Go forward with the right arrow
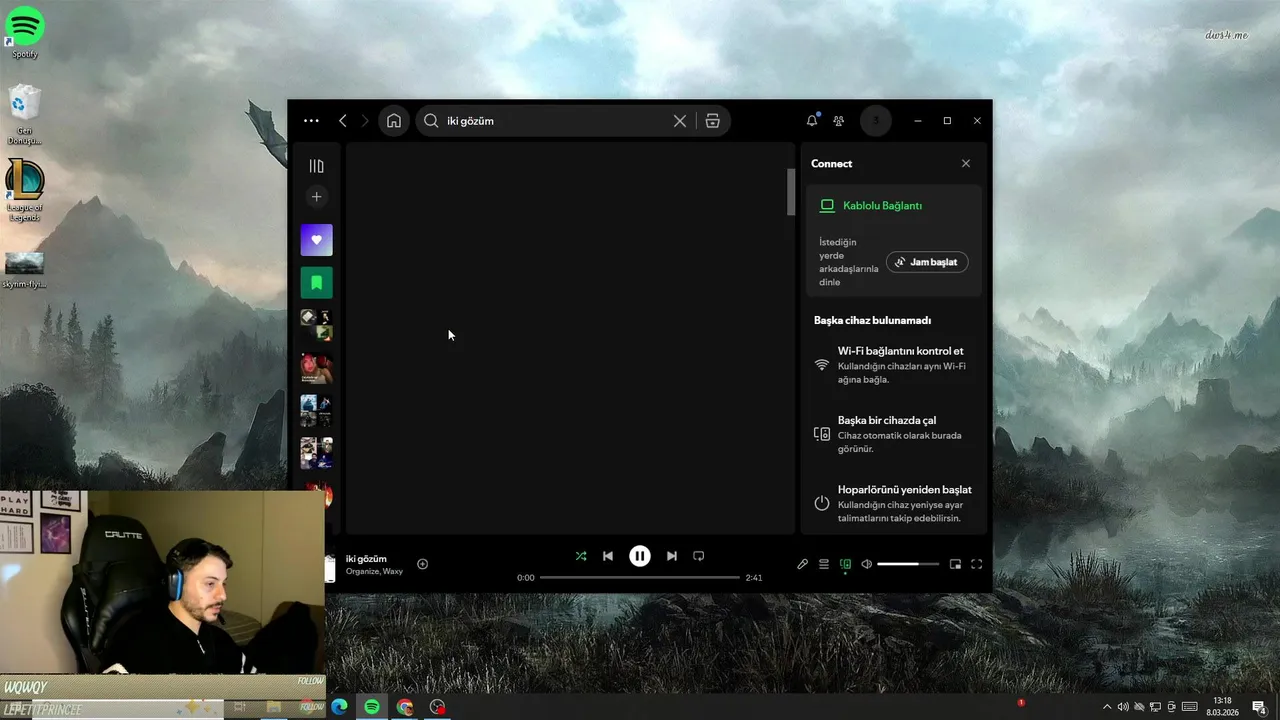The width and height of the screenshot is (1280, 720). click(365, 121)
